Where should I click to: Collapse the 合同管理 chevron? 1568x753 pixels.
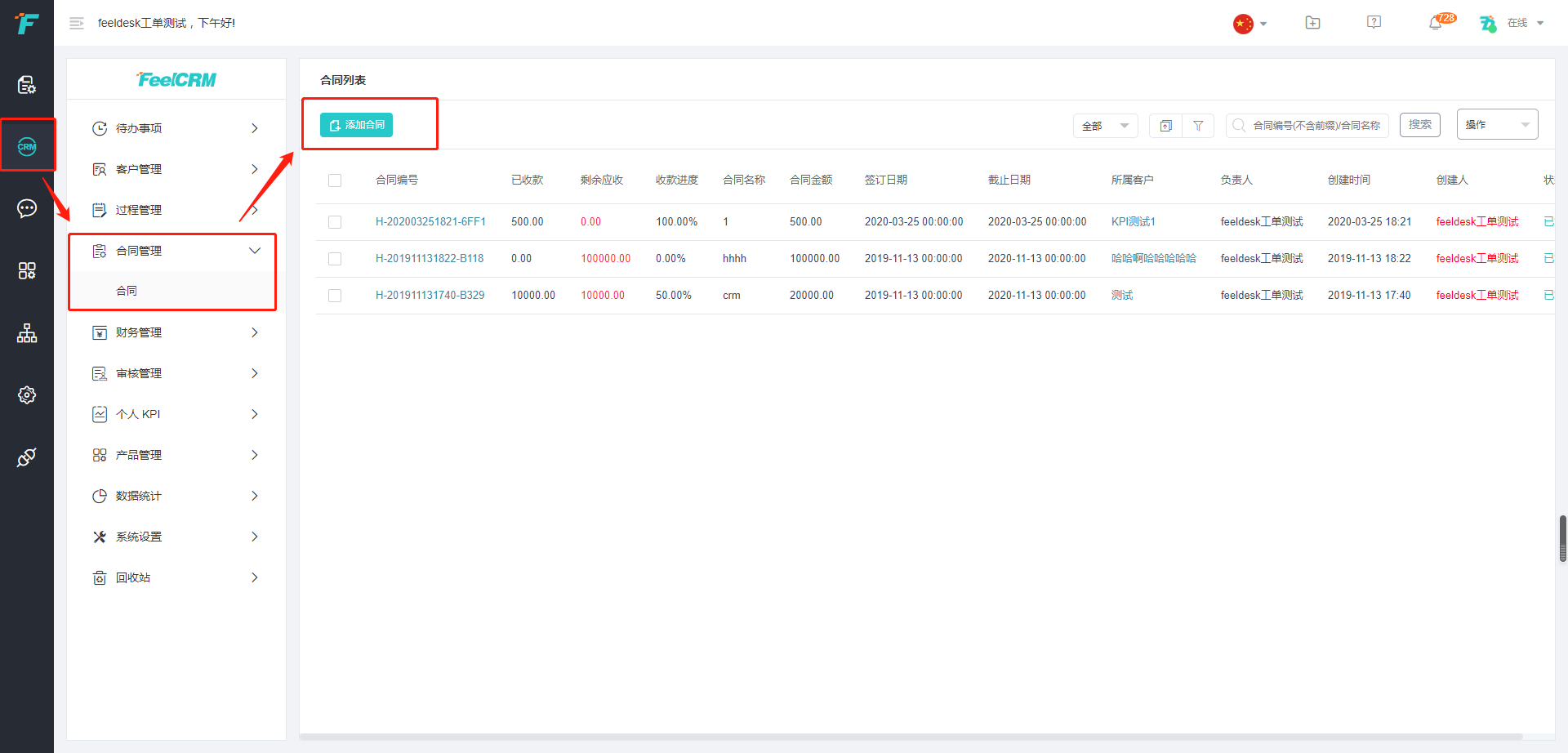click(255, 251)
